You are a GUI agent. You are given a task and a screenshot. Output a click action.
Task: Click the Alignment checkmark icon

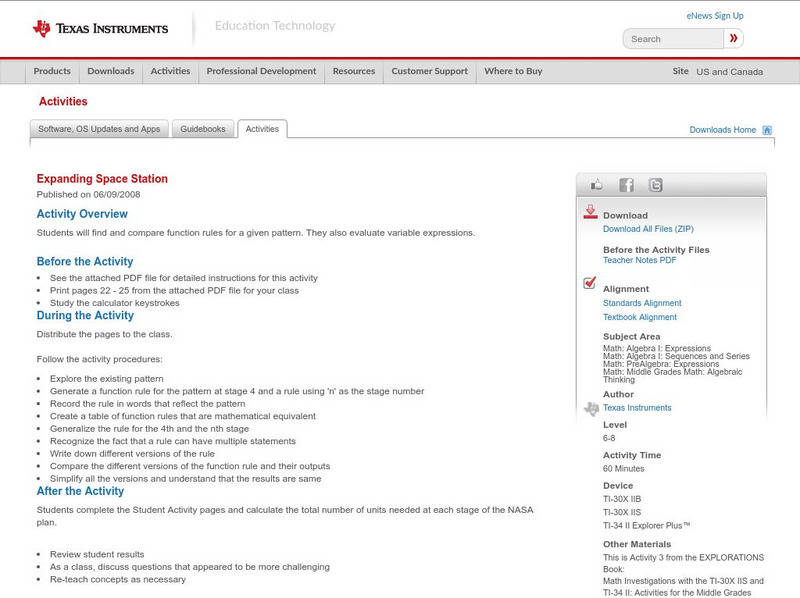point(590,284)
